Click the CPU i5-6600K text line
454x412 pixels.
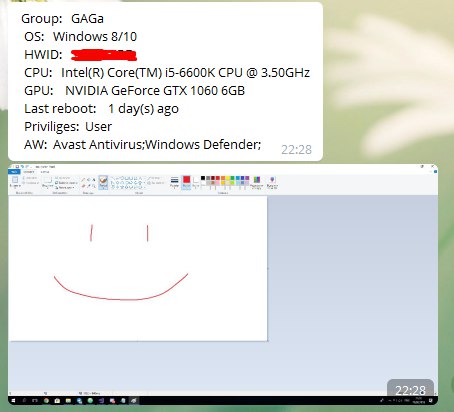pos(167,73)
